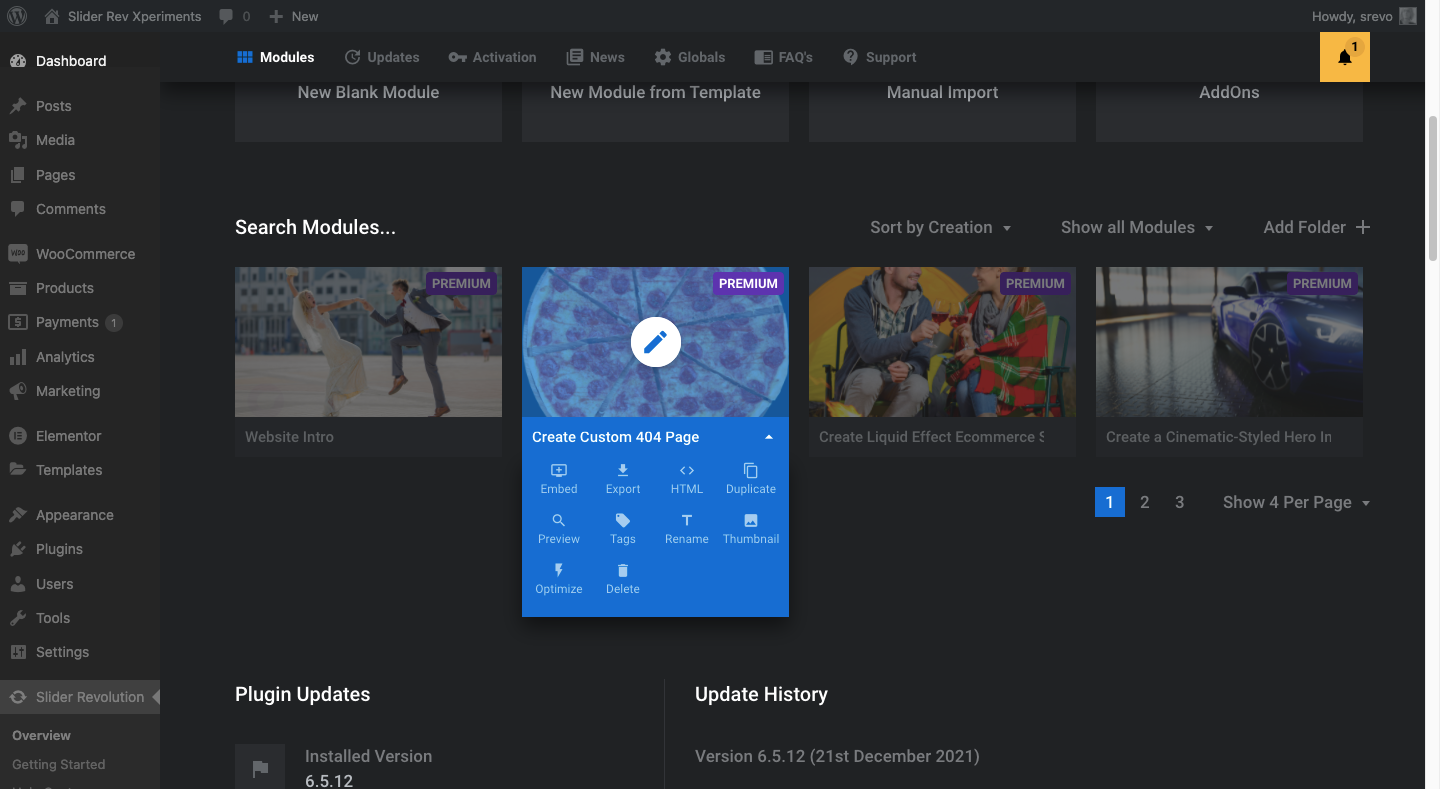
Task: Open the Website Intro module thumbnail
Action: click(368, 342)
